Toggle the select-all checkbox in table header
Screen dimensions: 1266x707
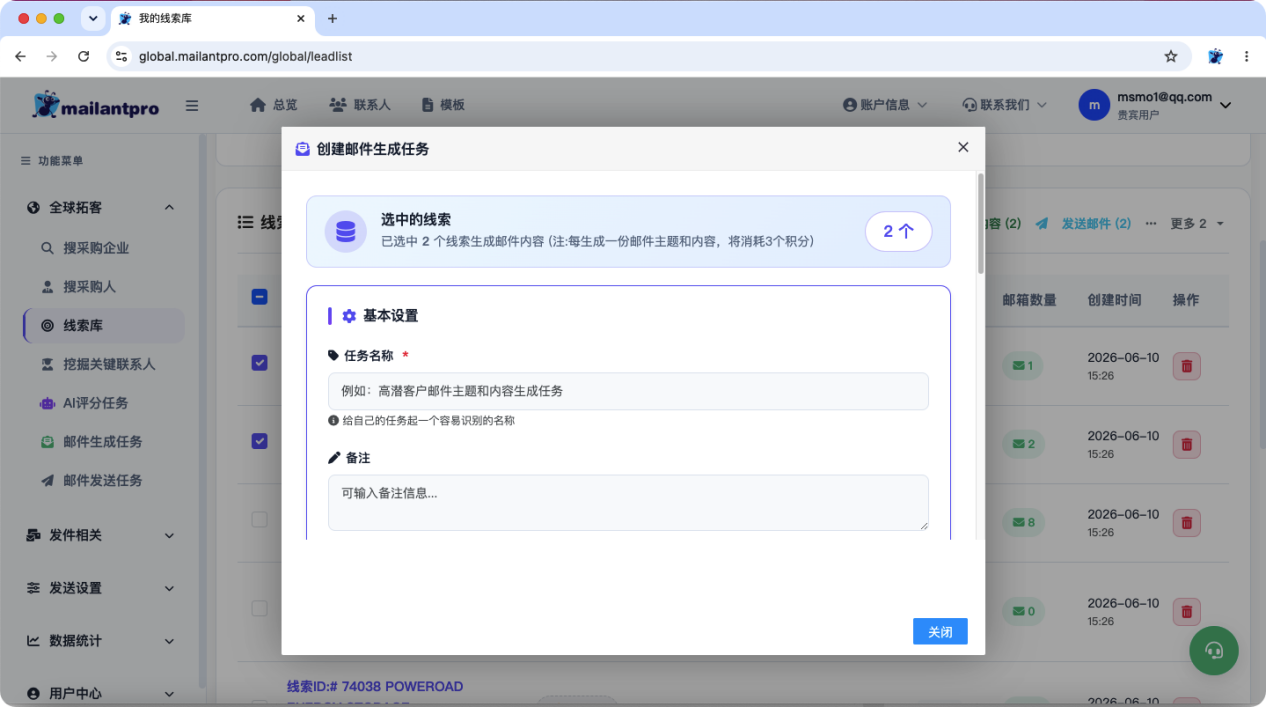(x=259, y=297)
